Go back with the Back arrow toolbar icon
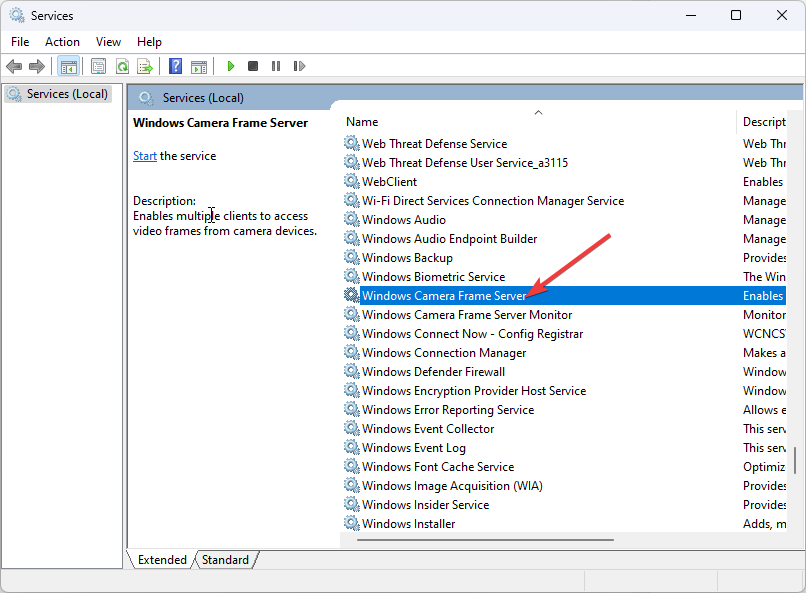Image resolution: width=806 pixels, height=593 pixels. click(x=14, y=66)
